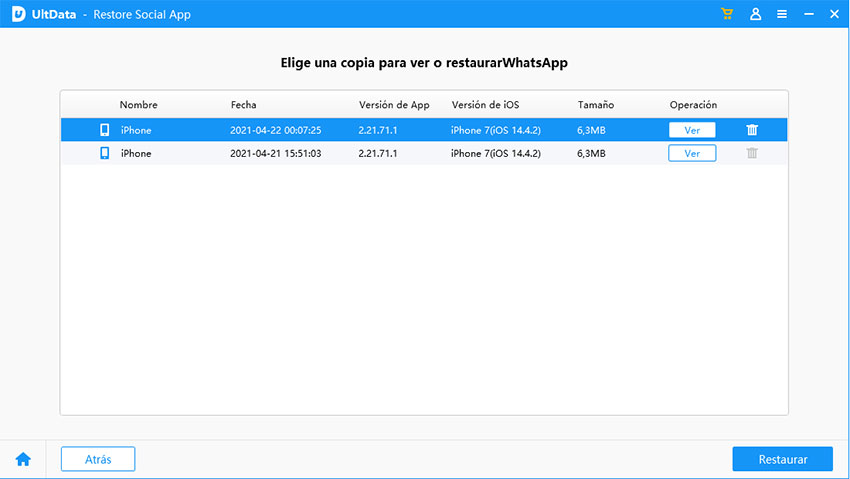Click 6,3MB size in 2021-04-21 row

[x=591, y=153]
